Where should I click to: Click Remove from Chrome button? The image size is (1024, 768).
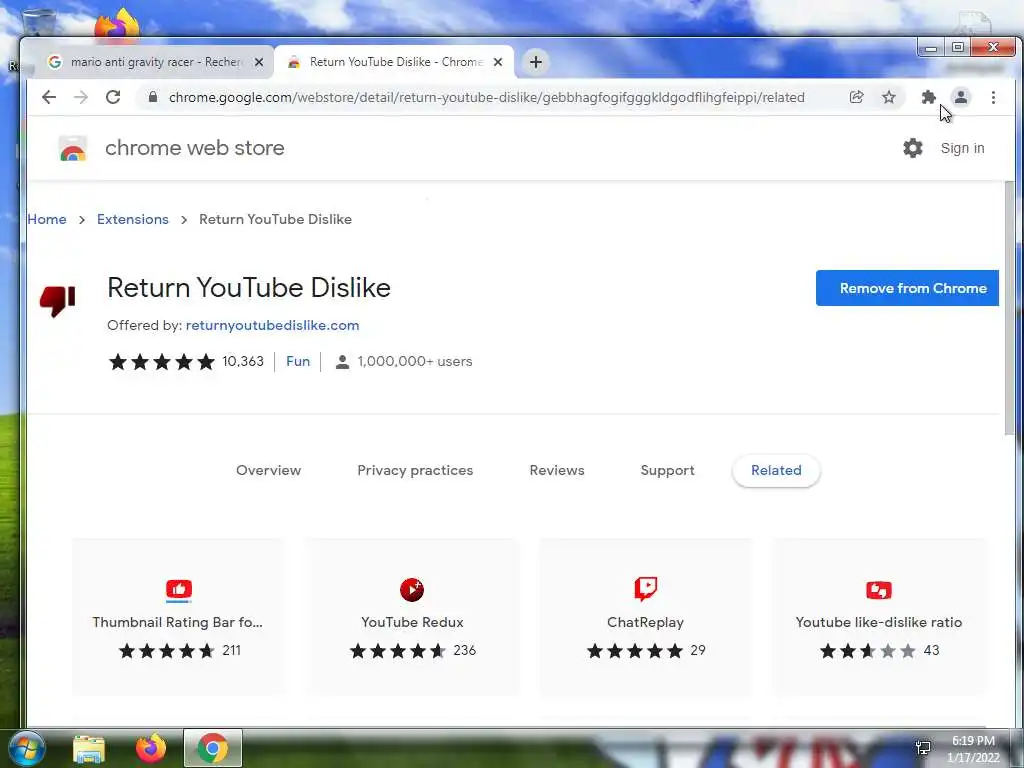[907, 288]
